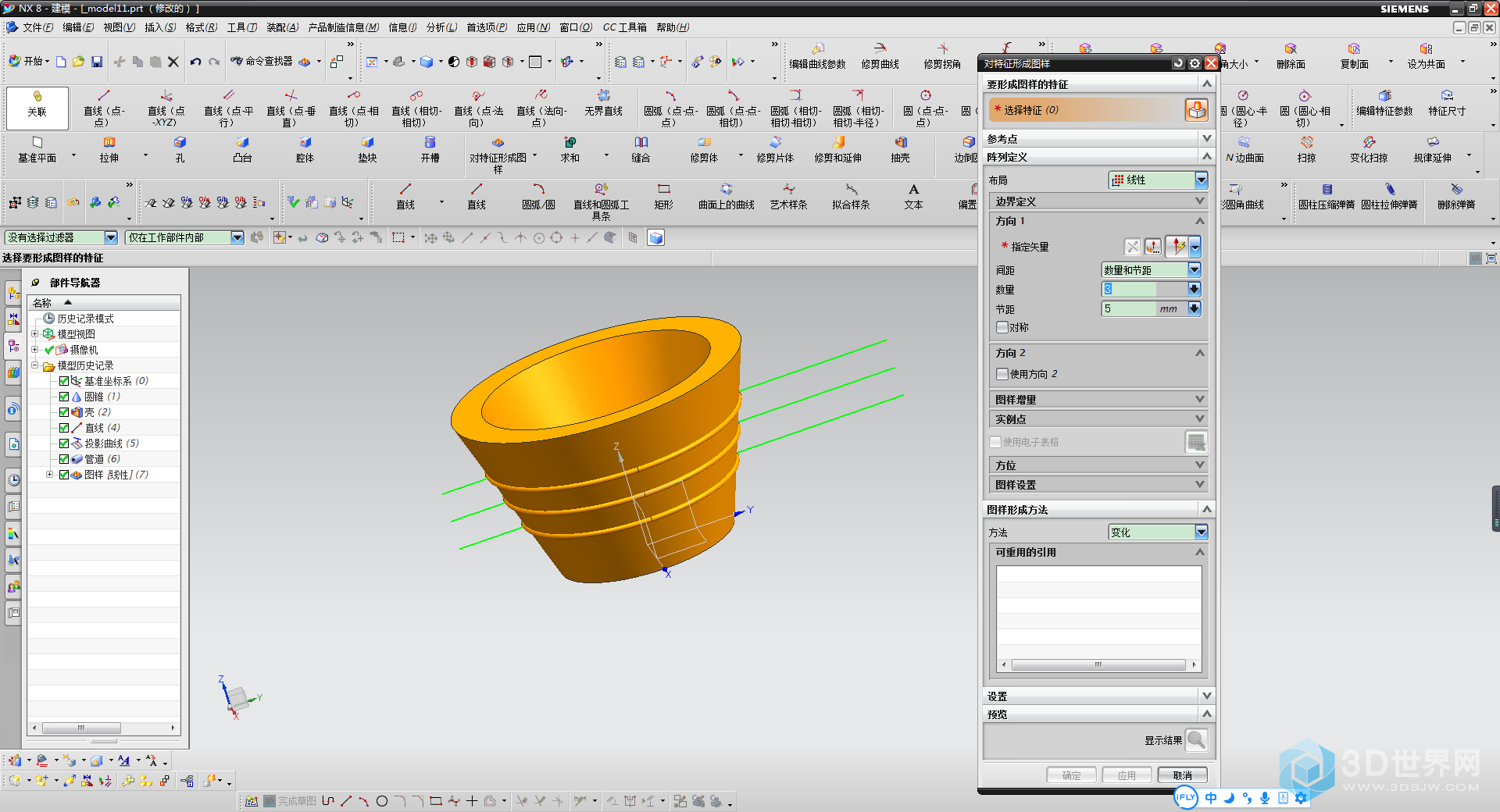Image resolution: width=1500 pixels, height=812 pixels.
Task: Open the 文件(F) menu
Action: pos(38,27)
